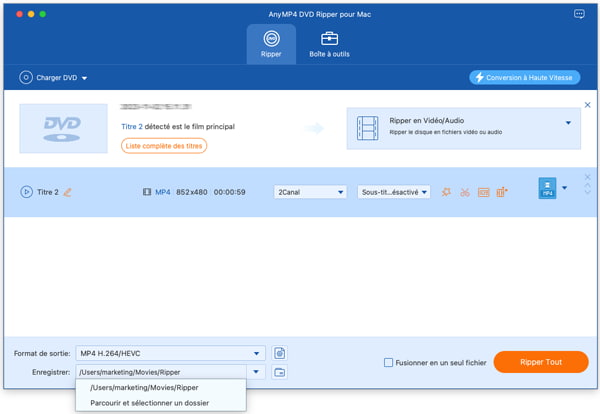Open the effects enhancement star icon
This screenshot has height=414, width=600.
coord(446,192)
